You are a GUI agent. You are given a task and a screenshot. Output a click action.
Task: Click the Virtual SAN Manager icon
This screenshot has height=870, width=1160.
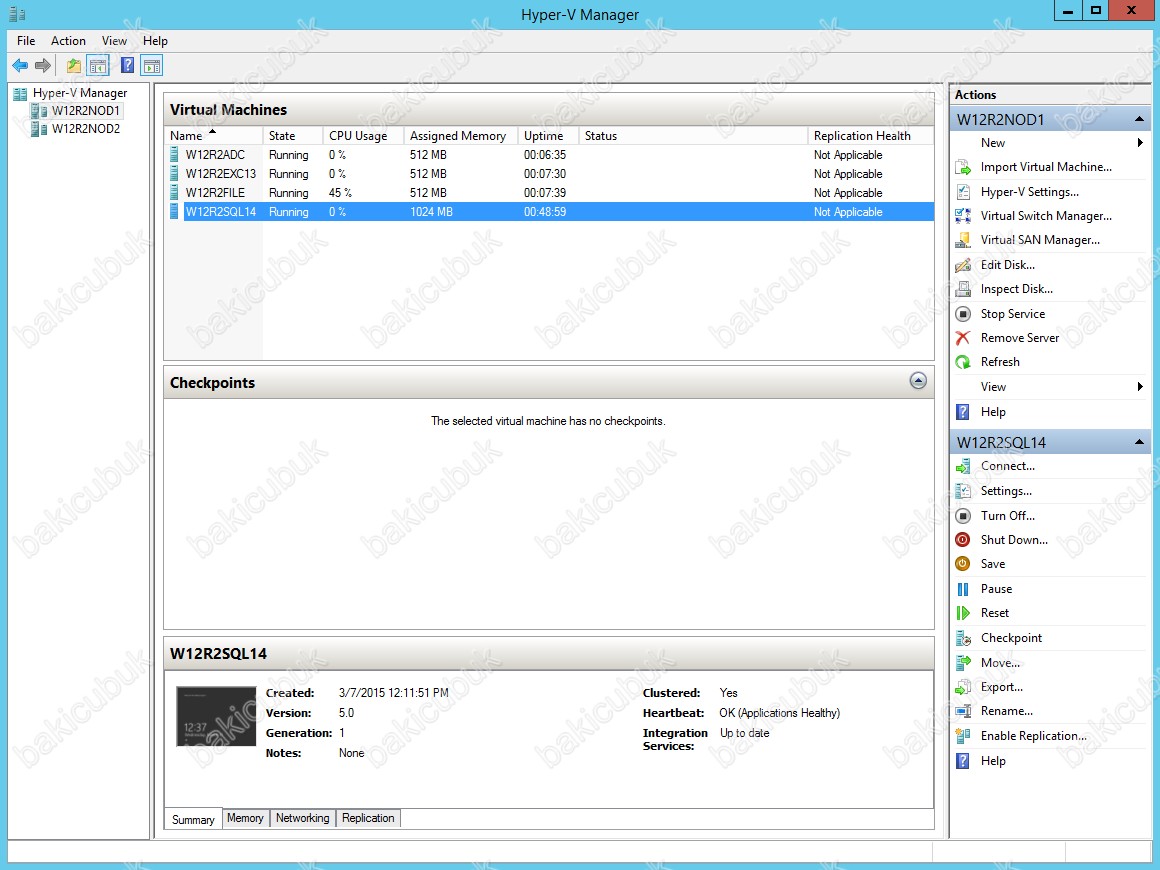click(x=962, y=240)
